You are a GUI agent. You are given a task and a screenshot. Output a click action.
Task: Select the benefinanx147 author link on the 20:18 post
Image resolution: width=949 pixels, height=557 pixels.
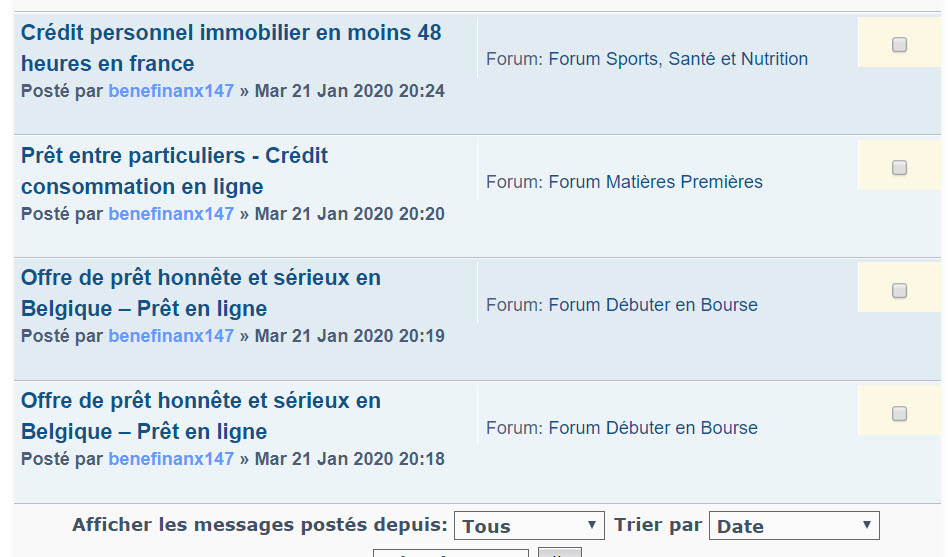171,459
